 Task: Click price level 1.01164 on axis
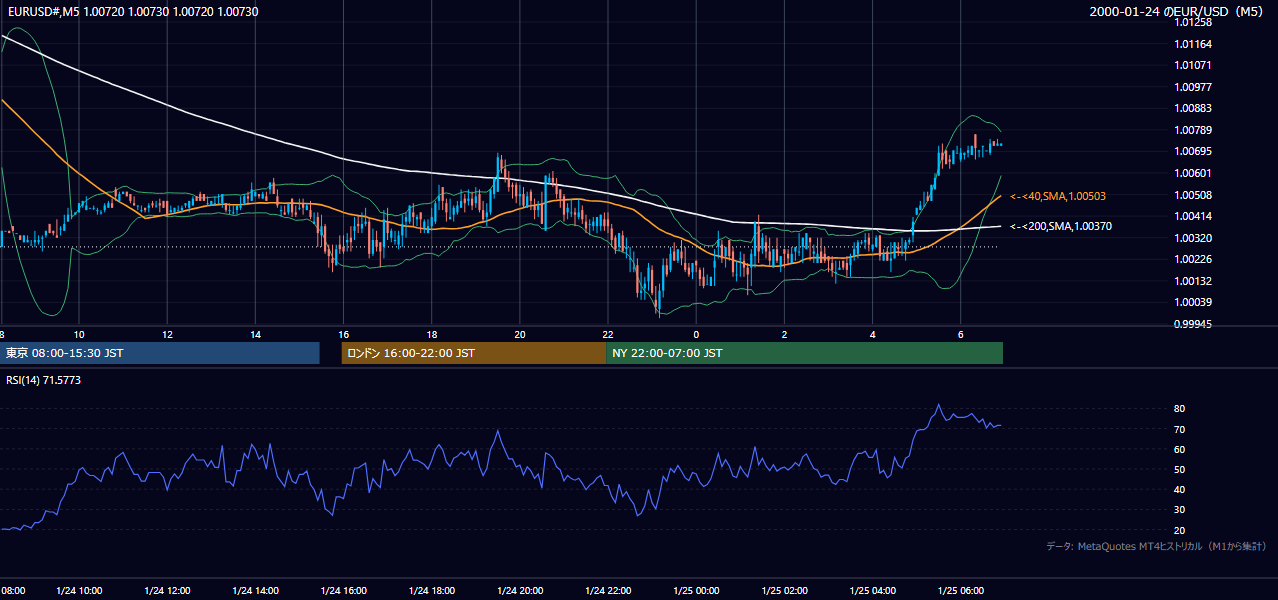click(1193, 44)
